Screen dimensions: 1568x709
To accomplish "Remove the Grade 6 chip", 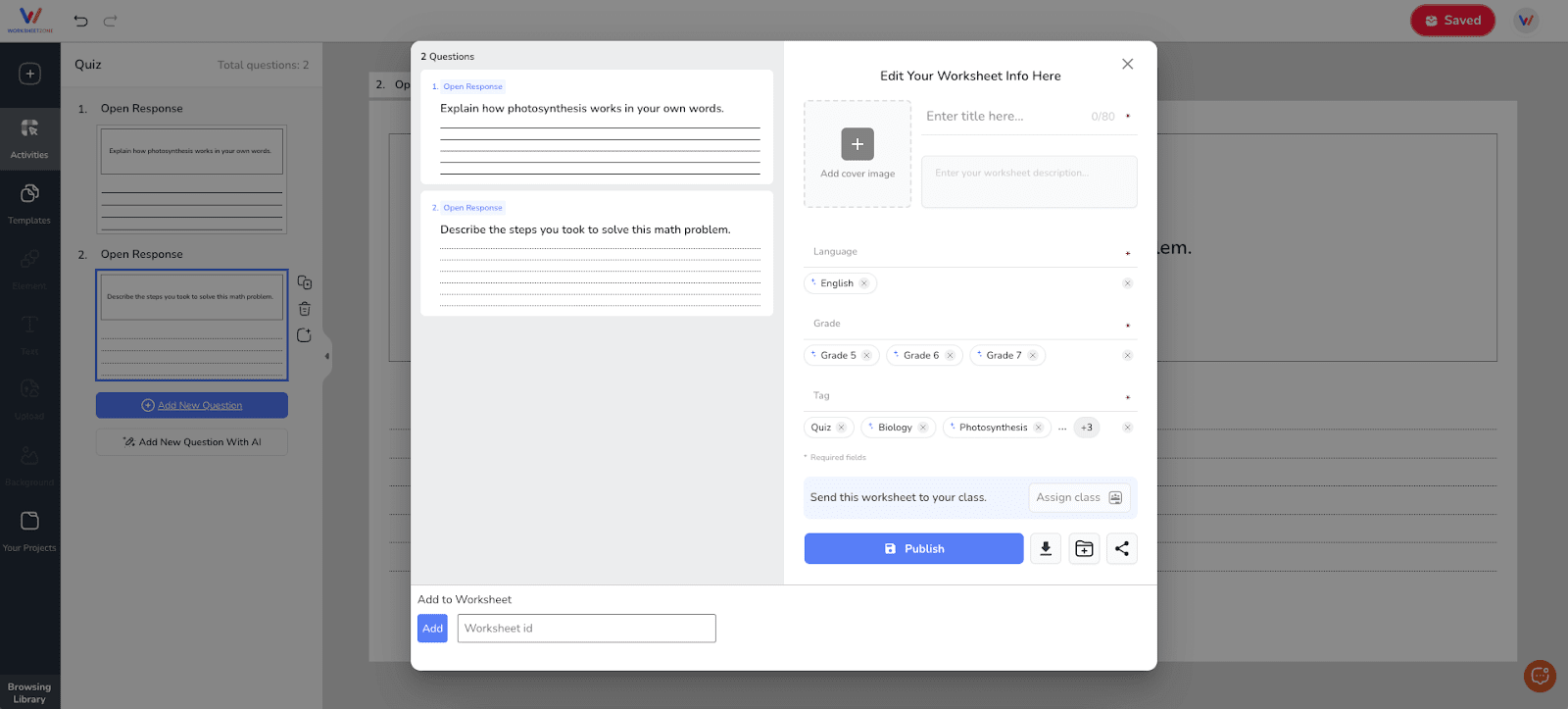I will [x=950, y=356].
